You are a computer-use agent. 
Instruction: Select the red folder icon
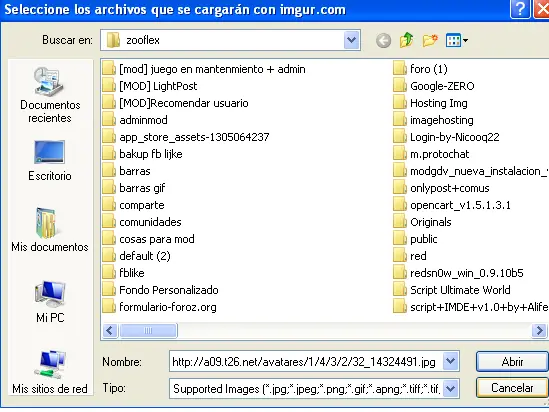[399, 256]
